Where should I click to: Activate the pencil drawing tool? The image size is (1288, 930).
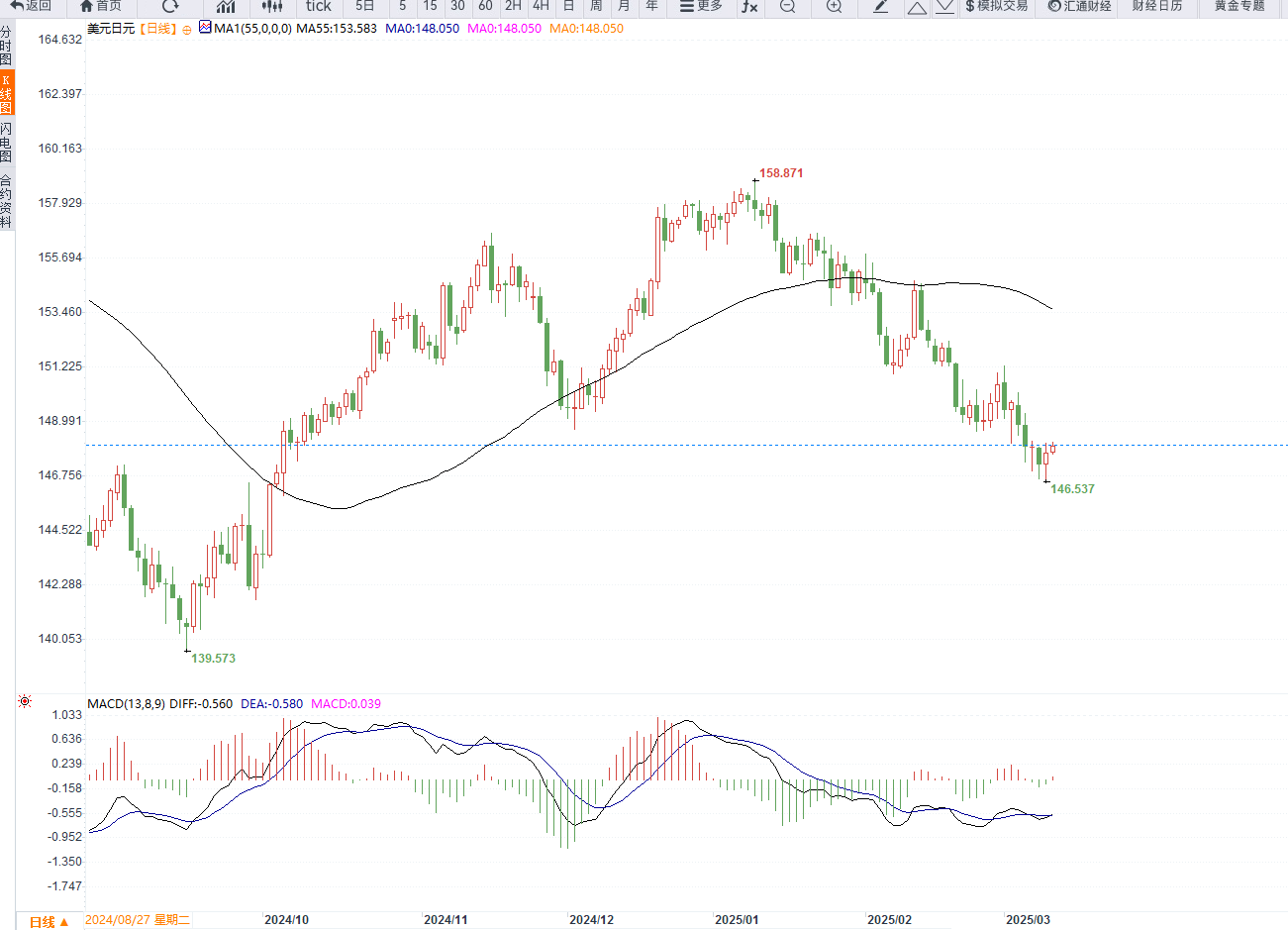click(x=880, y=6)
